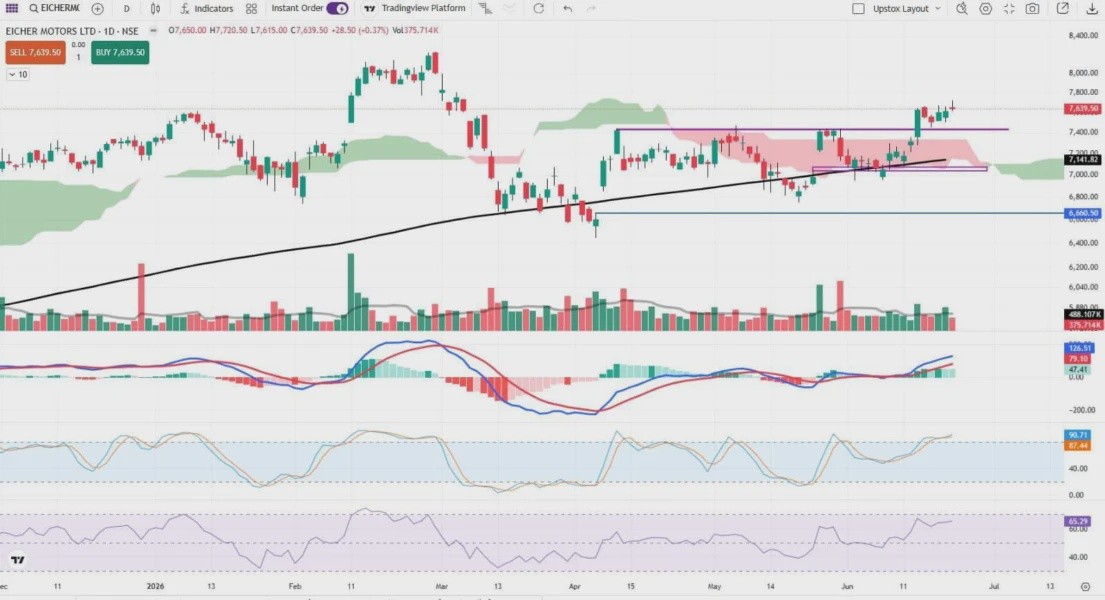This screenshot has width=1105, height=600.
Task: Open the candlestick chart style selector
Action: (155, 8)
